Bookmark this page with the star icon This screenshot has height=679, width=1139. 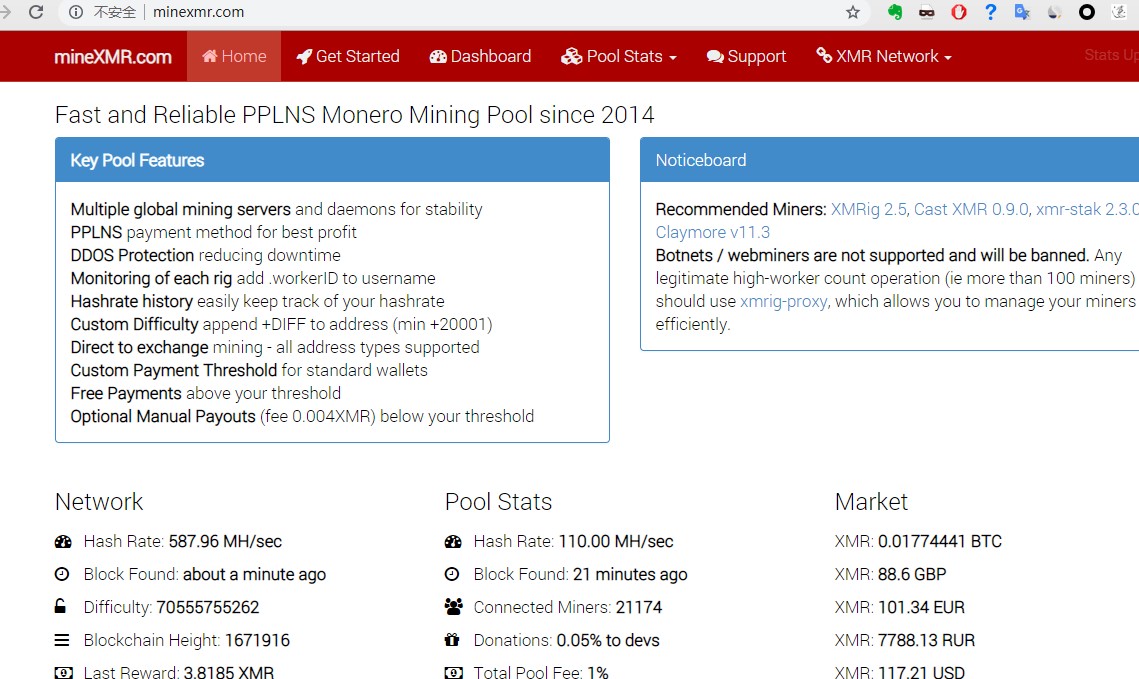(853, 12)
